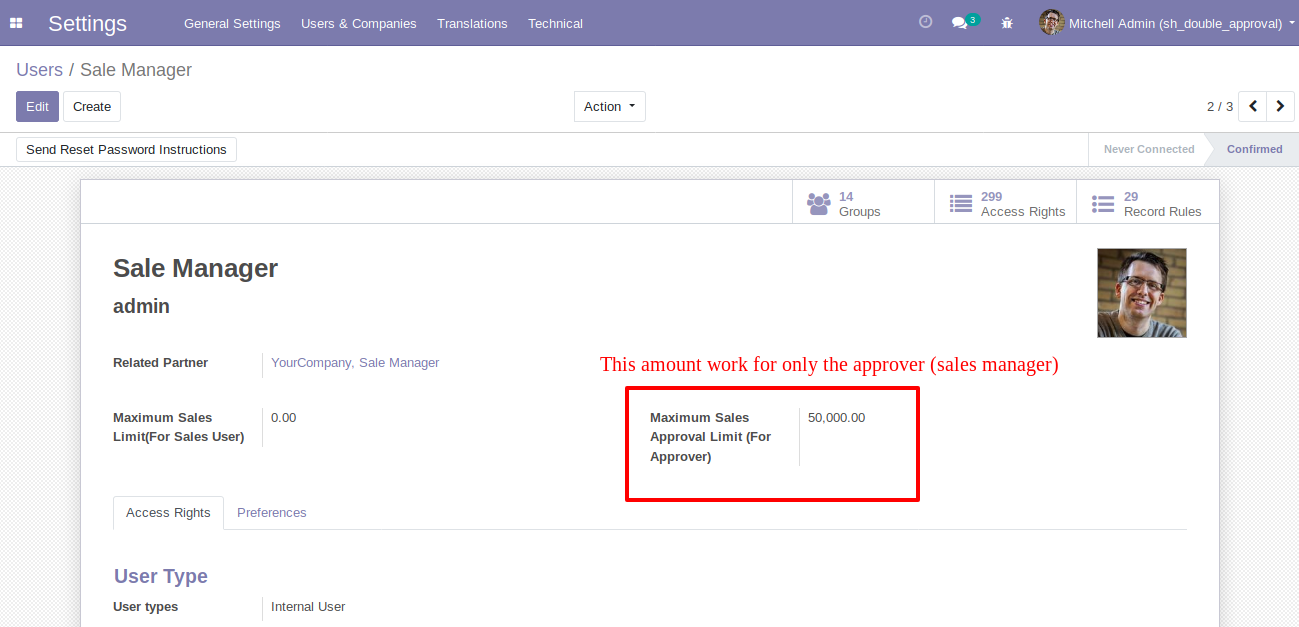The width and height of the screenshot is (1299, 627).
Task: Go to previous record arrow
Action: [1252, 106]
